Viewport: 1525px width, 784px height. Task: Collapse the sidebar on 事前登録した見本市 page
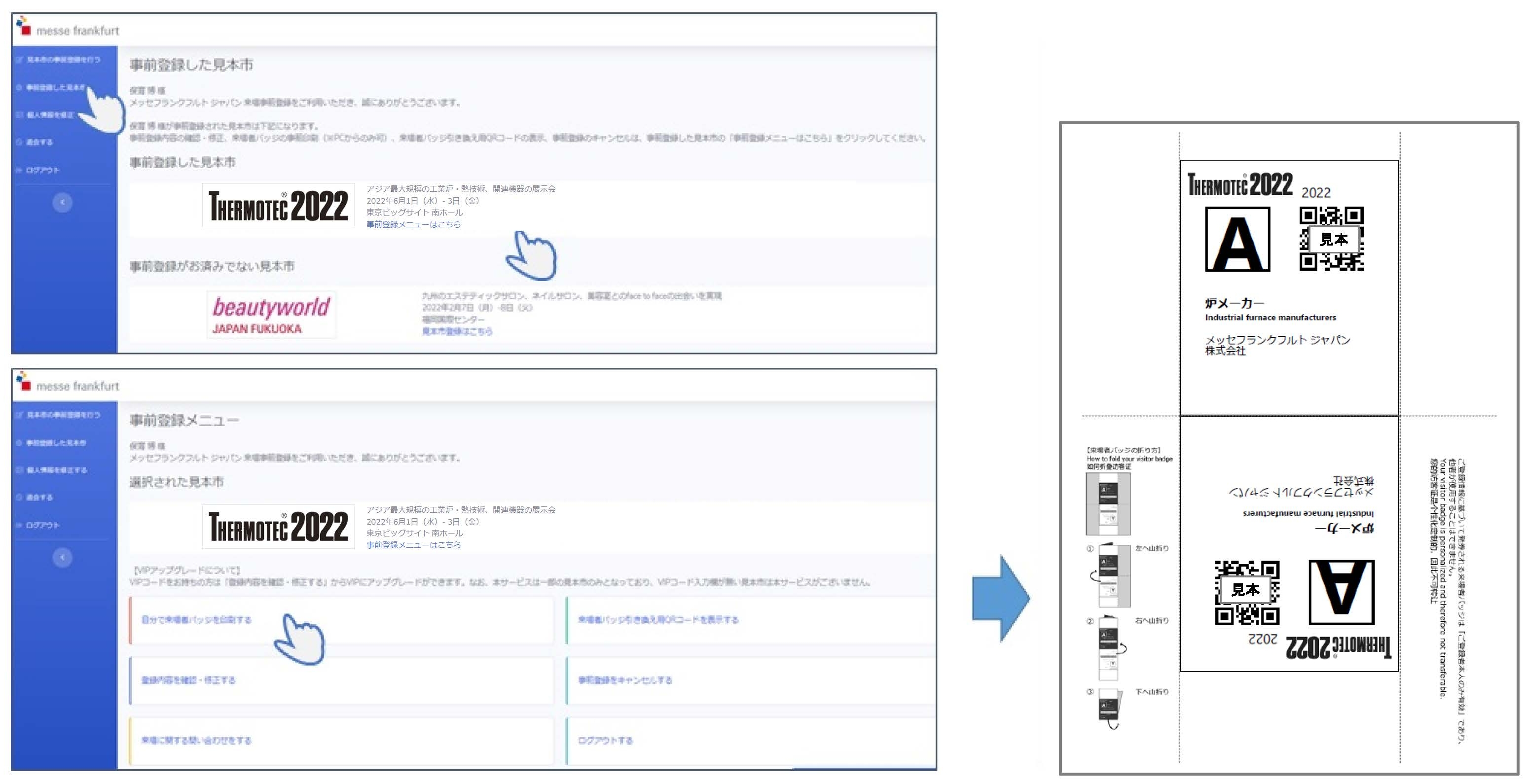(x=62, y=202)
